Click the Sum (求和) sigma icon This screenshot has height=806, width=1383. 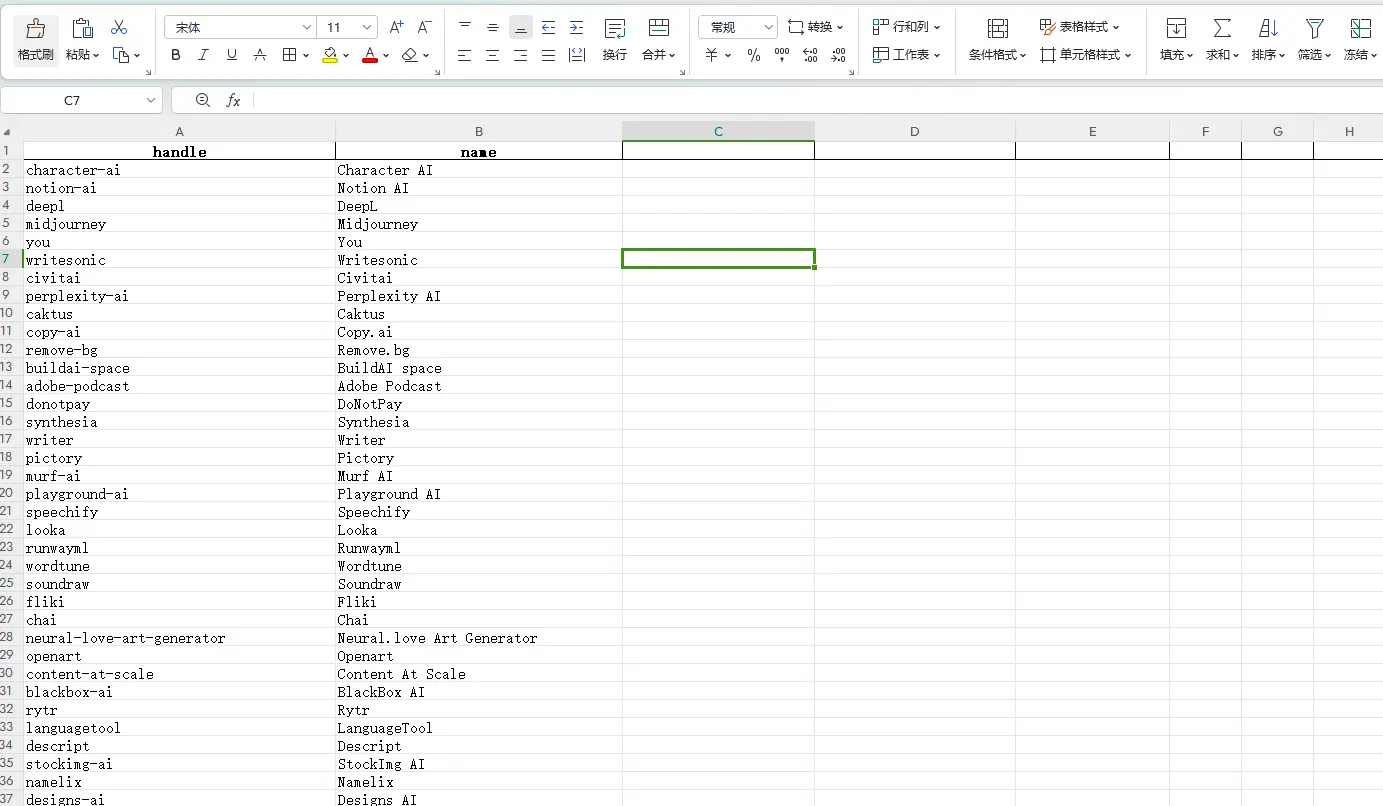click(x=1222, y=28)
